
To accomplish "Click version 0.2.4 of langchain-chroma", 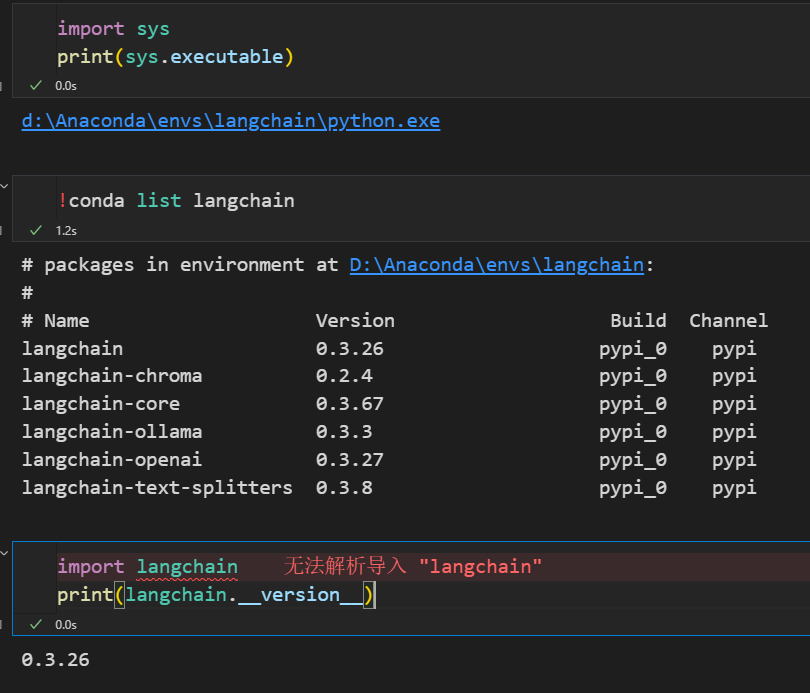I will [344, 376].
